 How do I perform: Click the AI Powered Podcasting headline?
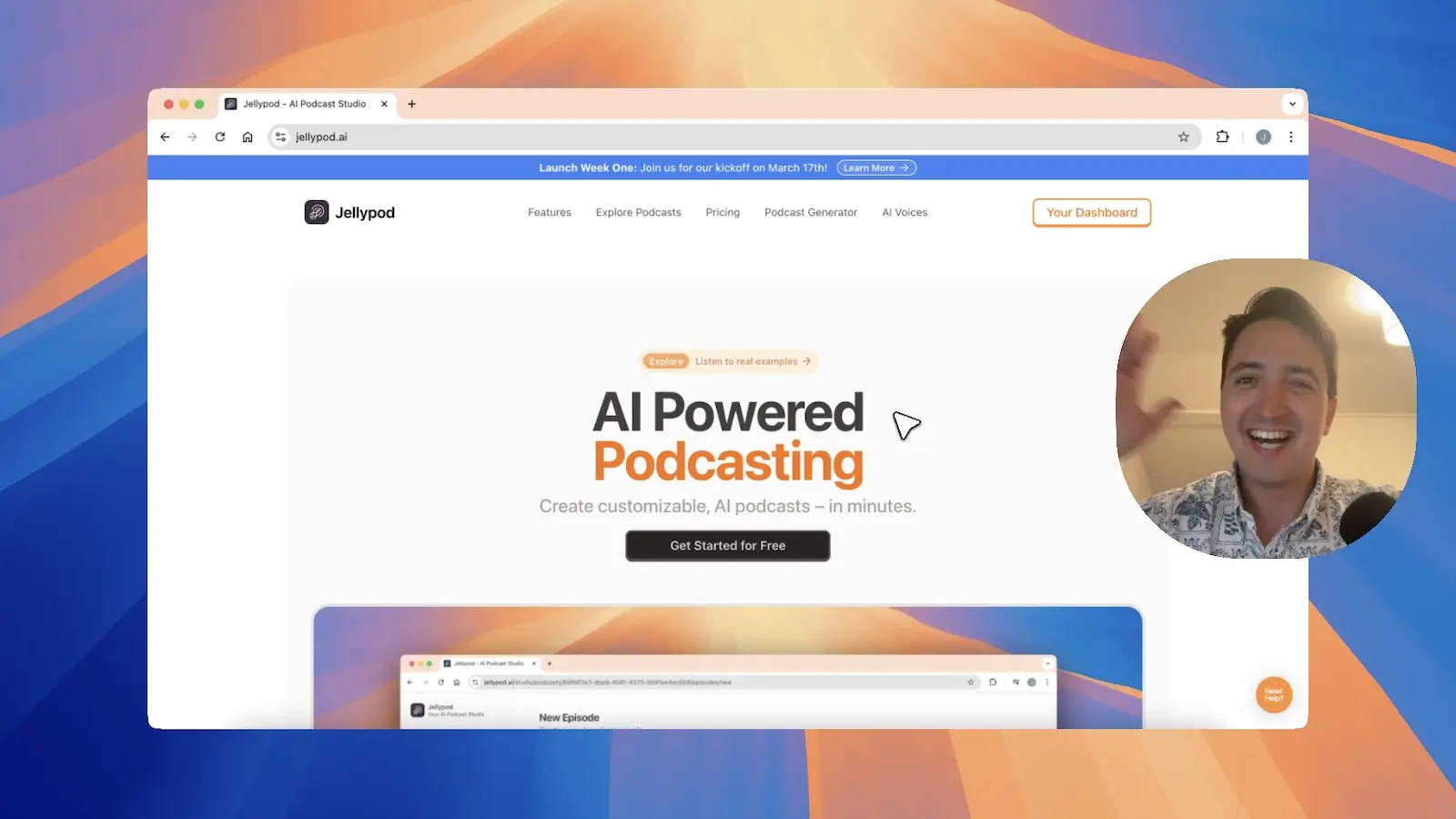tap(728, 438)
